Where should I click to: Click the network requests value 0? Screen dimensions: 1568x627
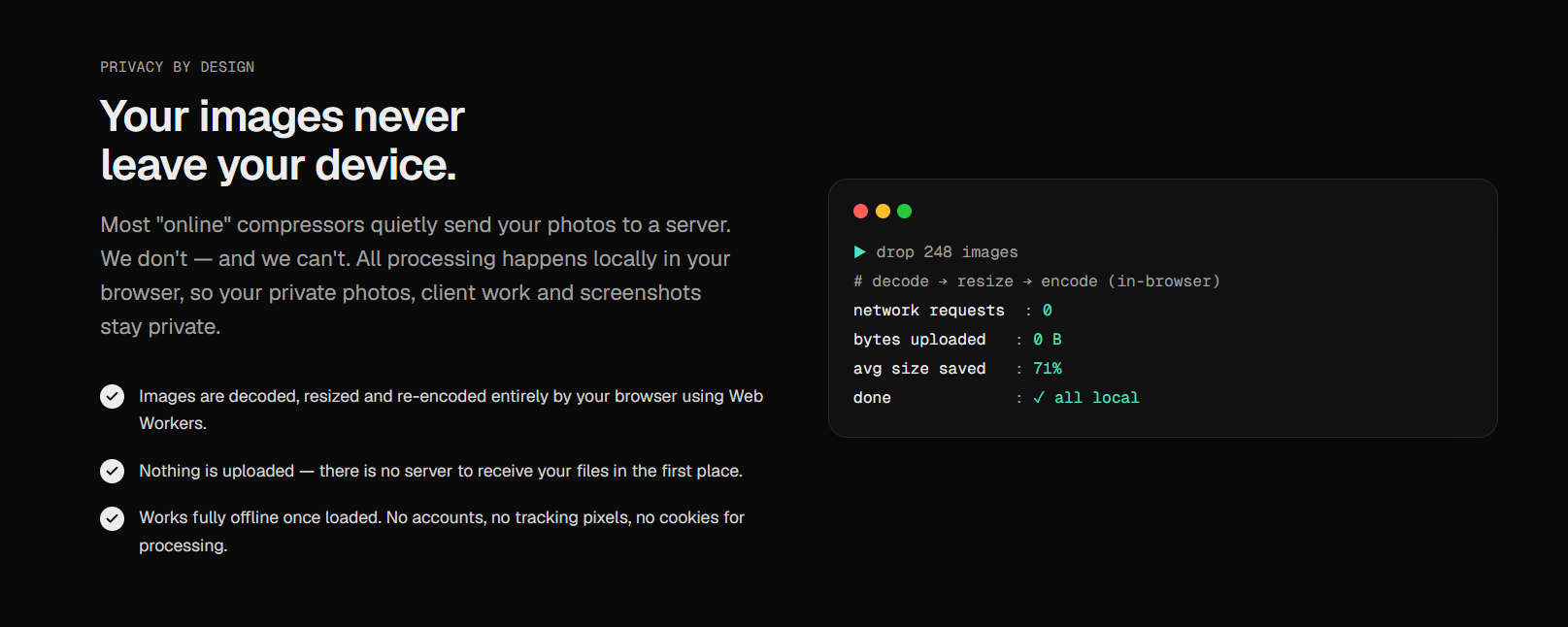[x=1048, y=311]
